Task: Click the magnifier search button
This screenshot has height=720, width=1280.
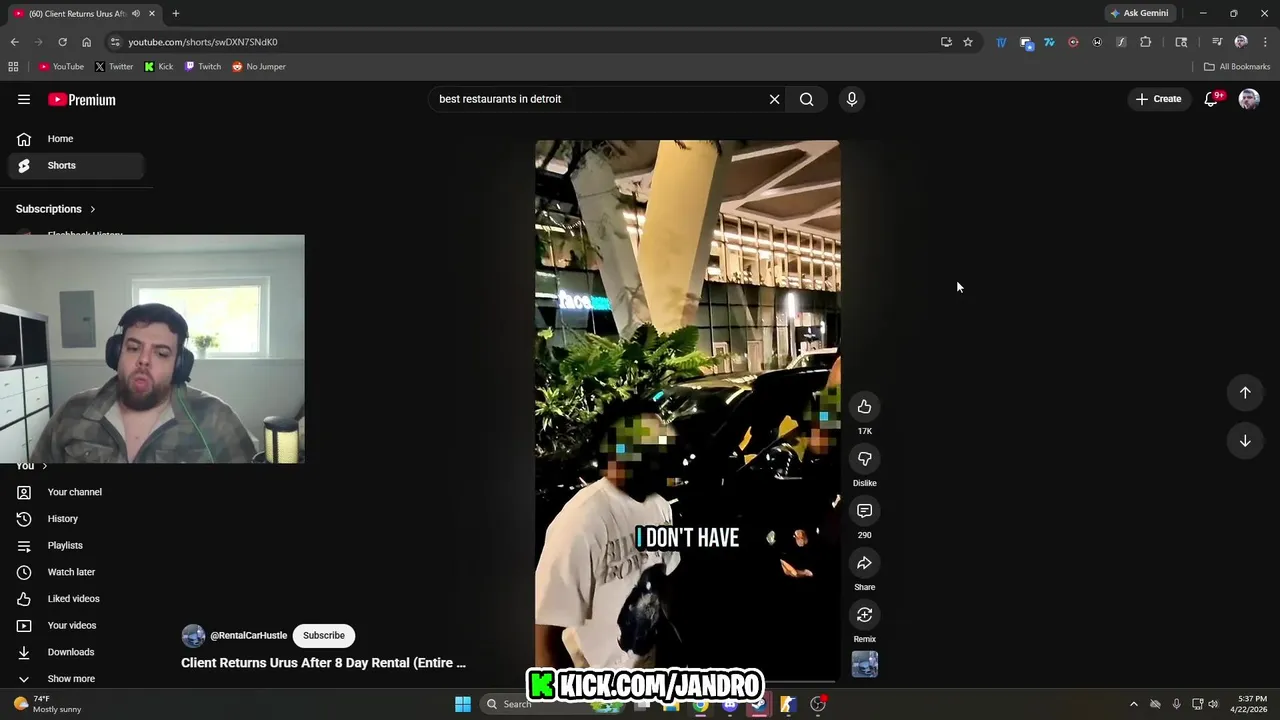Action: 806,99
